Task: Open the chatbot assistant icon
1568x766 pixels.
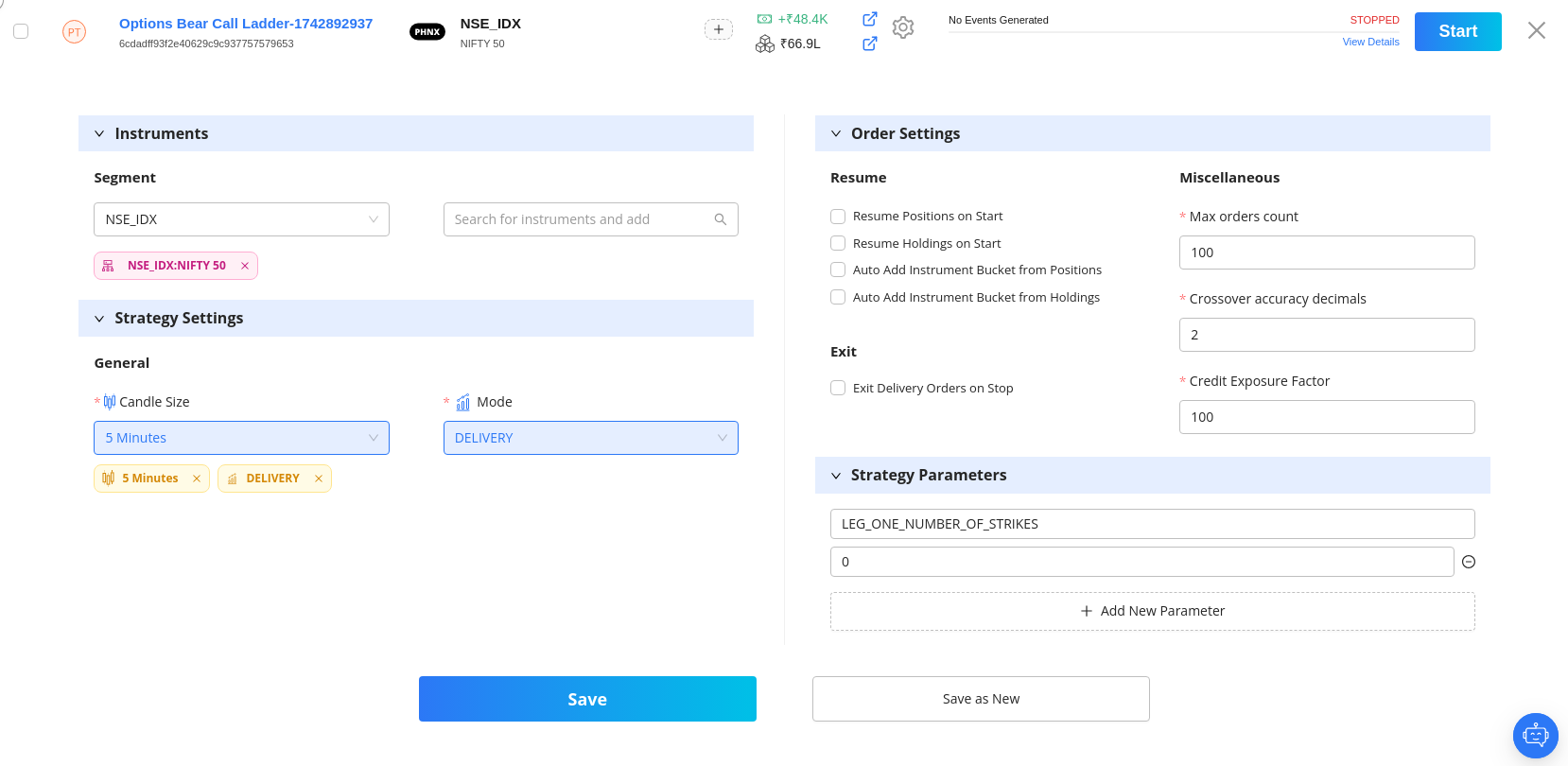Action: coord(1535,735)
